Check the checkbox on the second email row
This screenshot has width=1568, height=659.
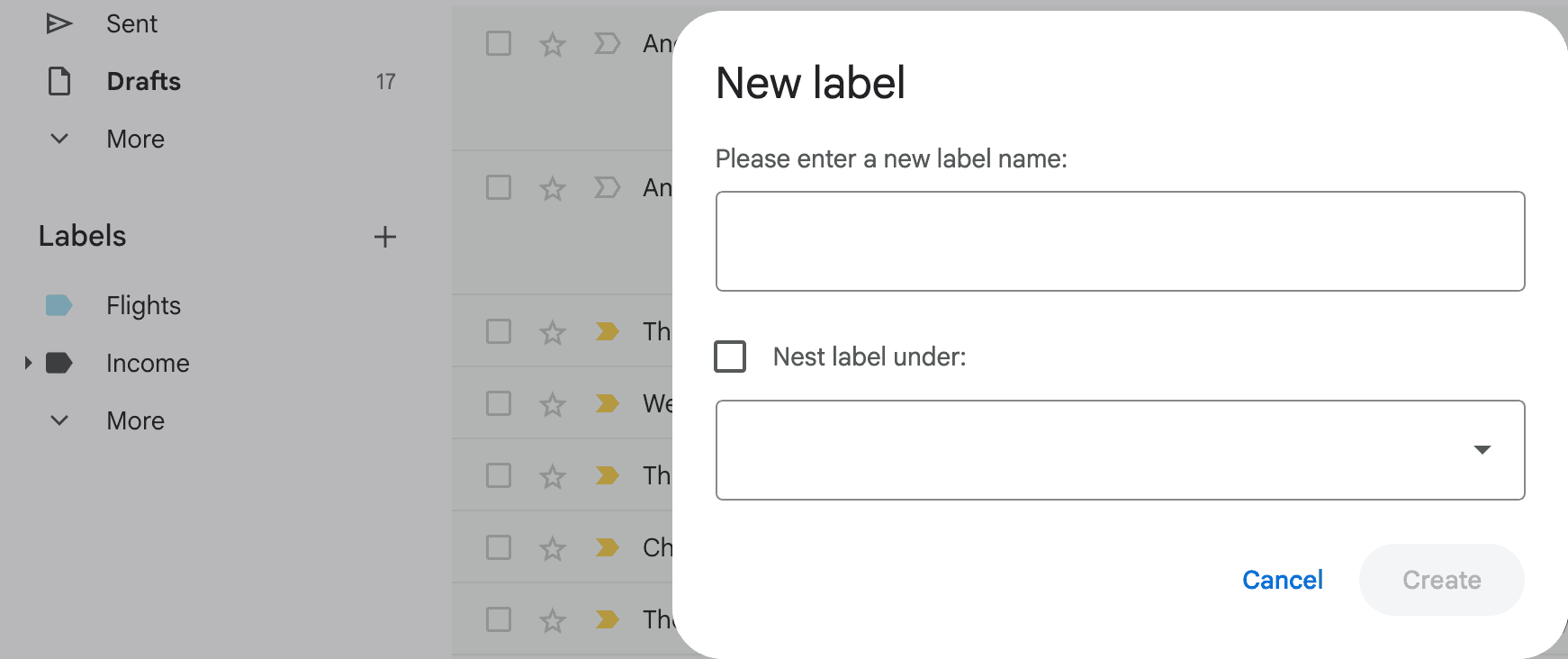(x=498, y=187)
